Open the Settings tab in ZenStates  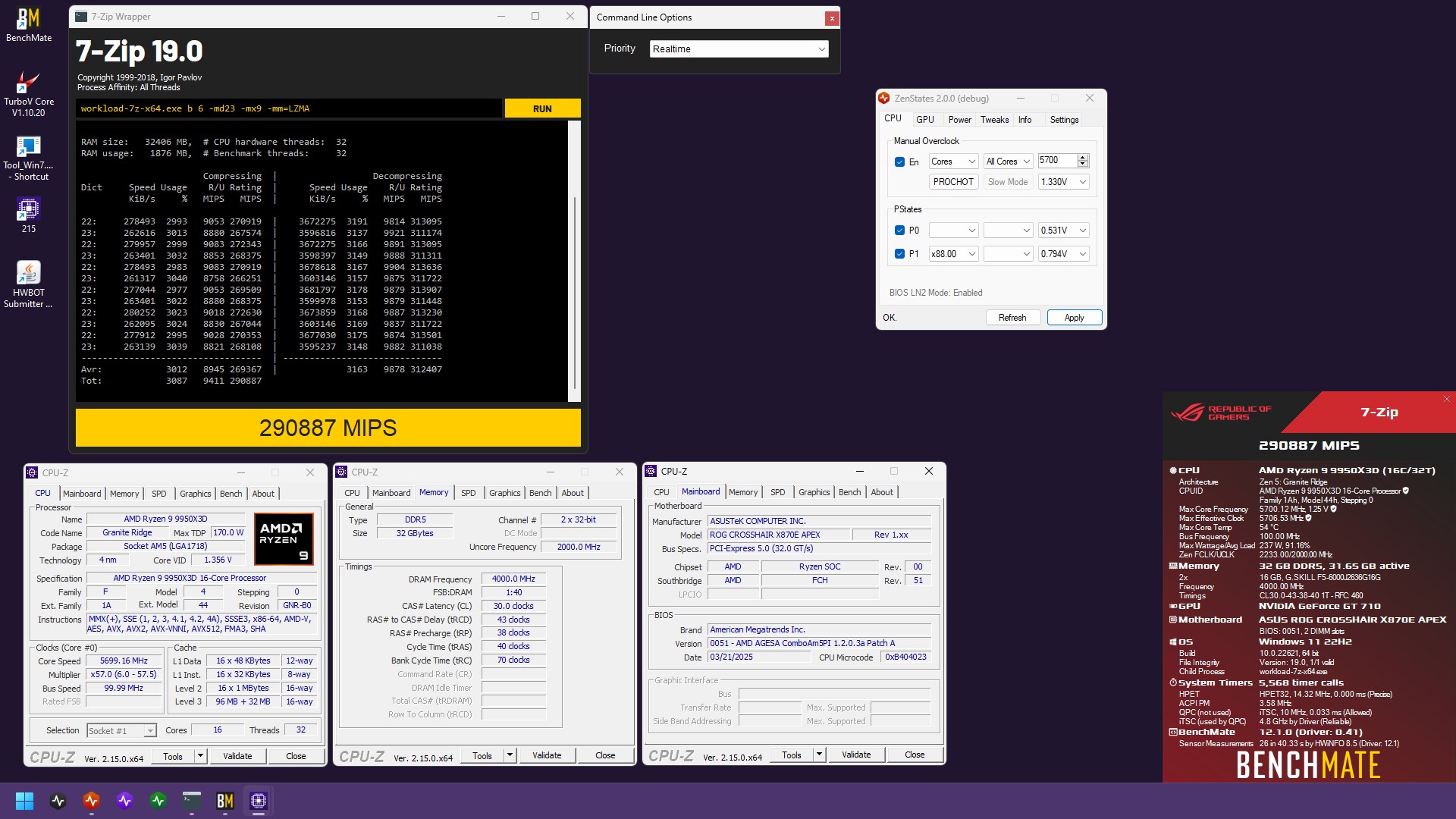click(1064, 120)
